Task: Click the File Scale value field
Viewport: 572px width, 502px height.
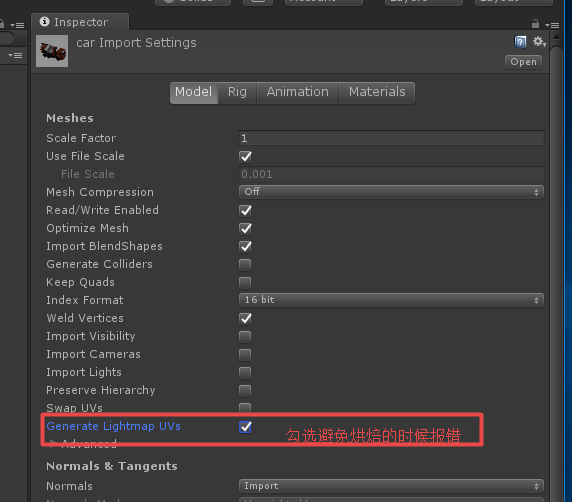Action: click(391, 174)
